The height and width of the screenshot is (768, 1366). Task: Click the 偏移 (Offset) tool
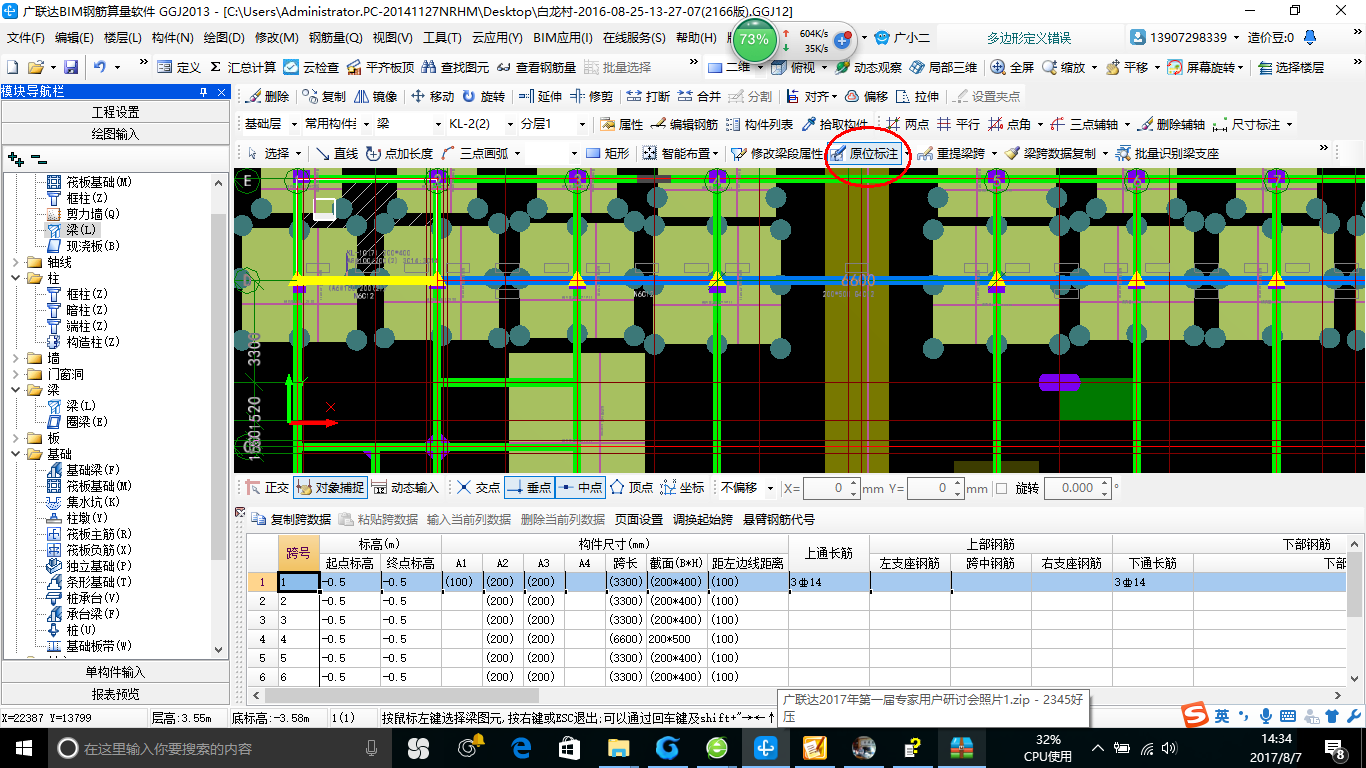[866, 97]
